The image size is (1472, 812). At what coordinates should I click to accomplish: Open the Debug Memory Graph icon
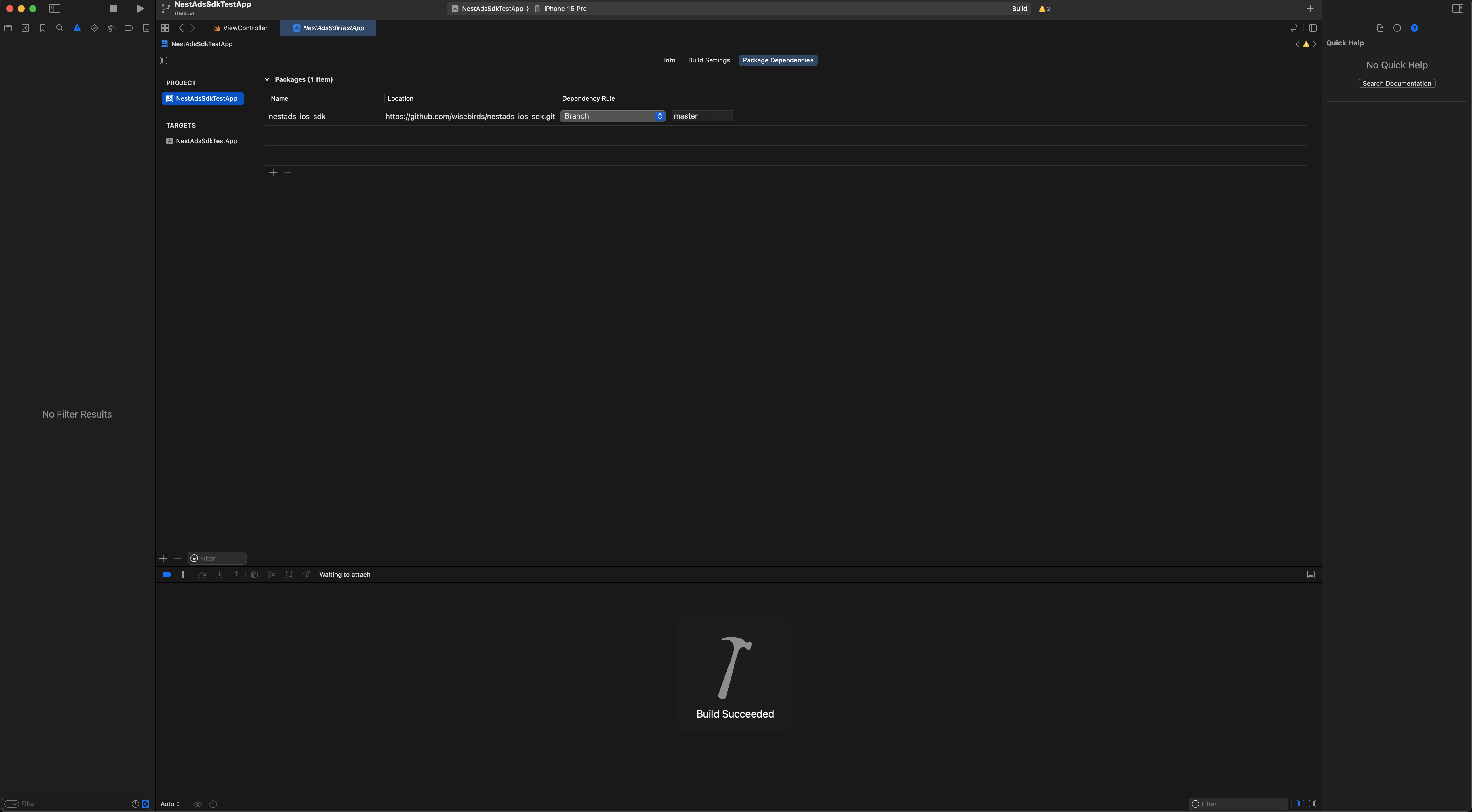[271, 575]
